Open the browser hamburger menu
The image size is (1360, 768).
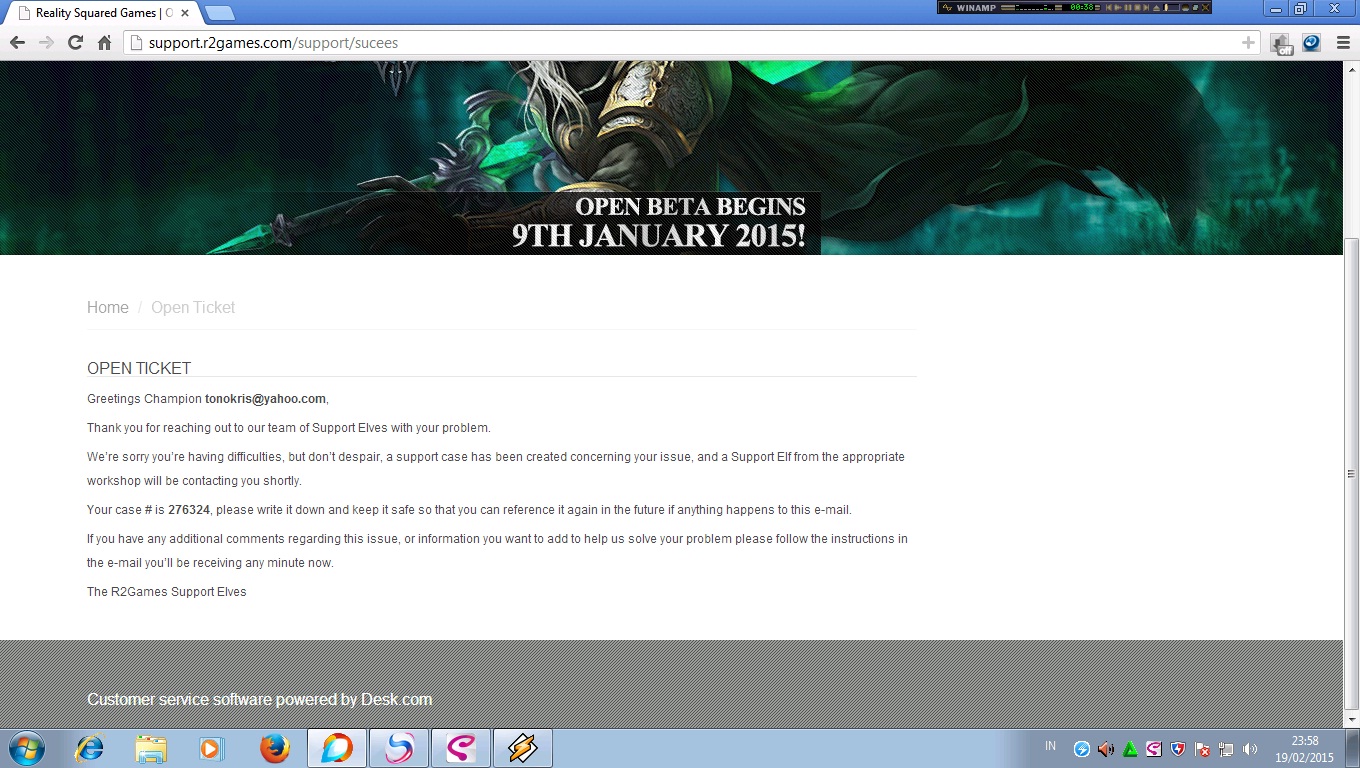pyautogui.click(x=1343, y=42)
